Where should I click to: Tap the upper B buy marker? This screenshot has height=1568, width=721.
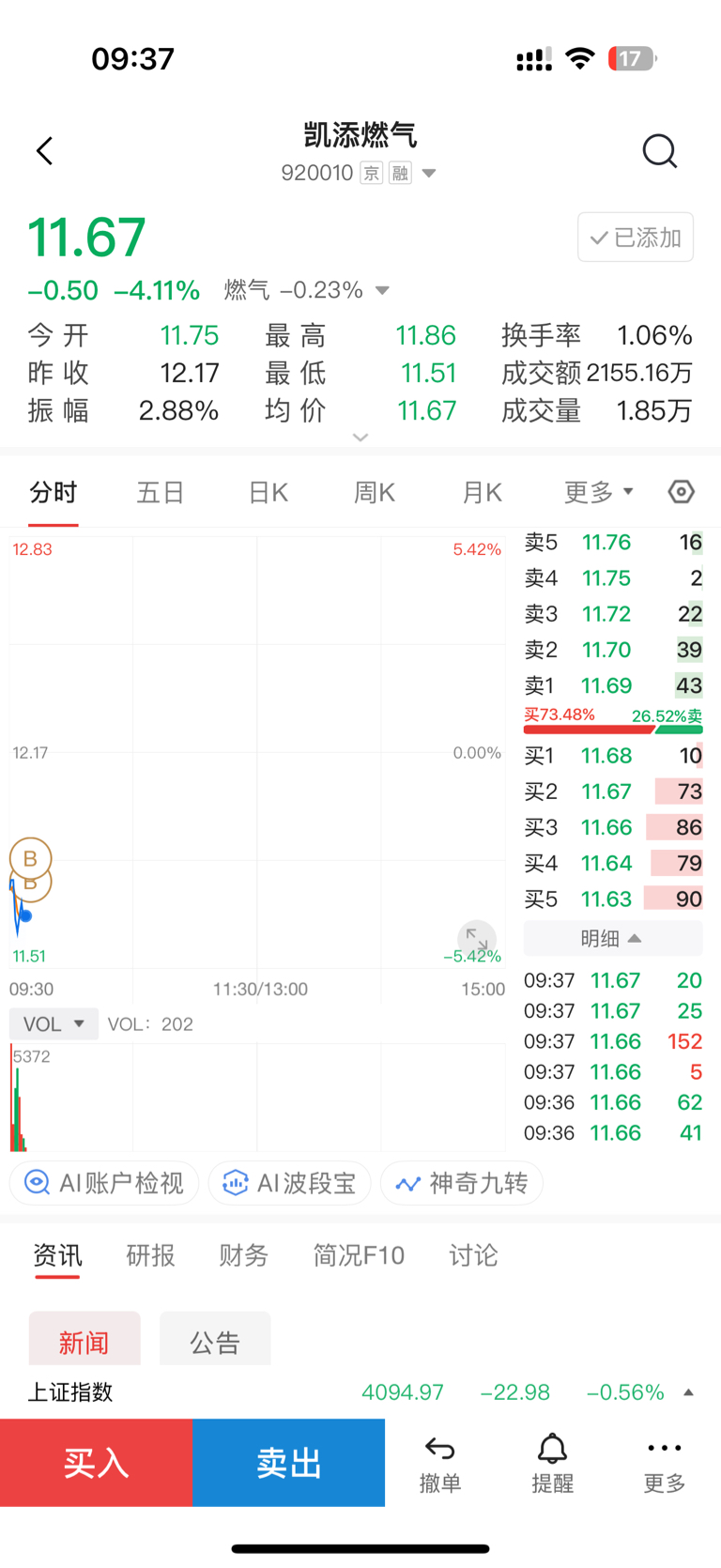point(30,858)
